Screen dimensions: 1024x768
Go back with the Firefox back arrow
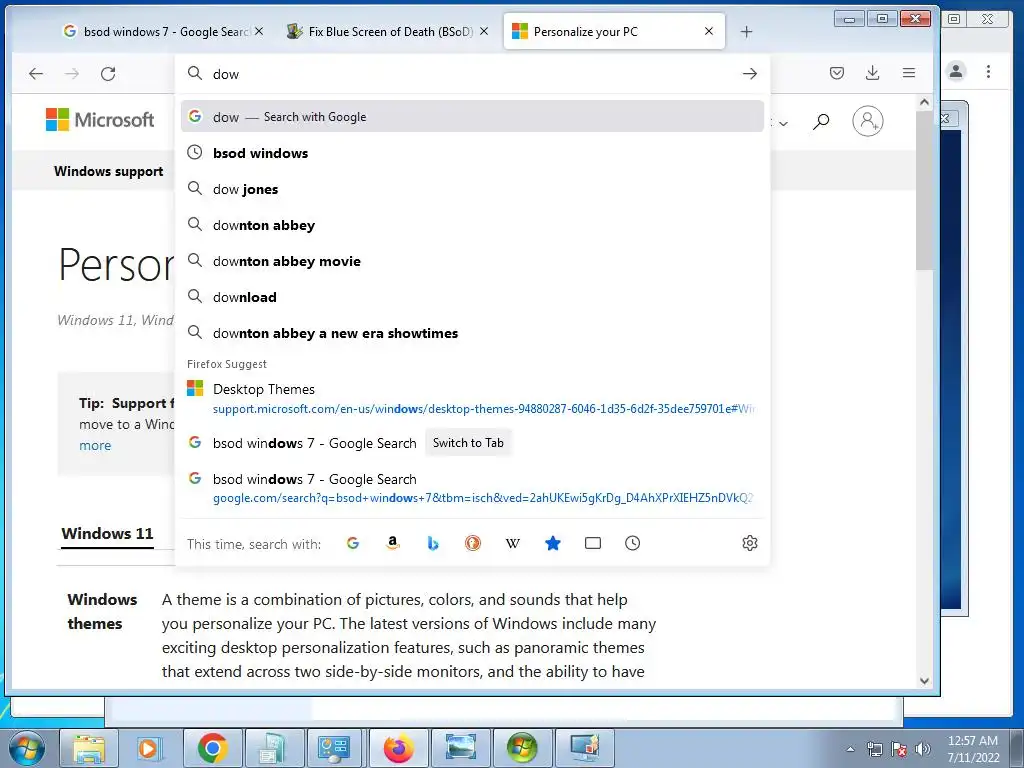click(36, 74)
